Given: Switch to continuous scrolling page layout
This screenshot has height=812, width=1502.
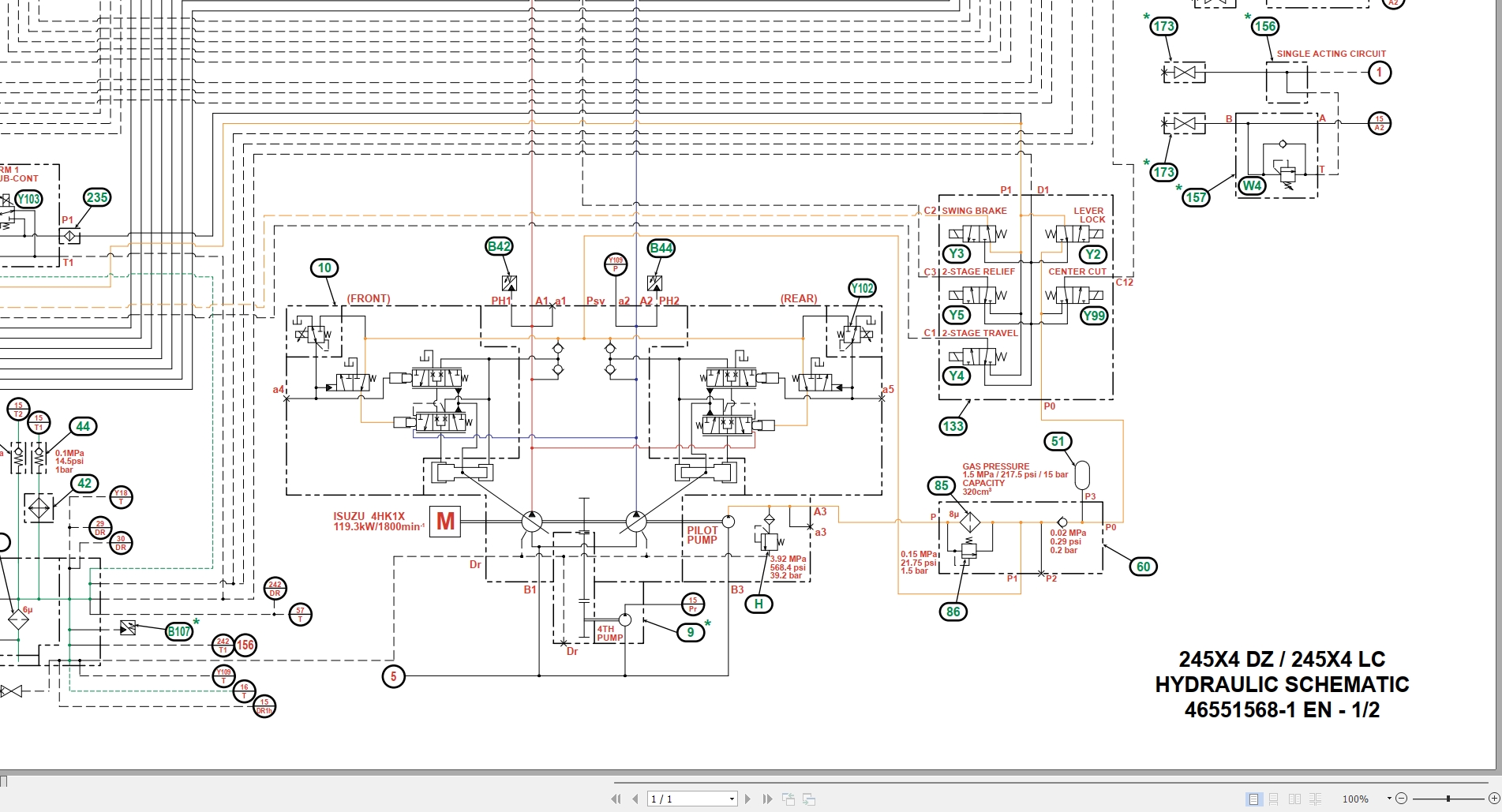Looking at the screenshot, I should click(1273, 798).
